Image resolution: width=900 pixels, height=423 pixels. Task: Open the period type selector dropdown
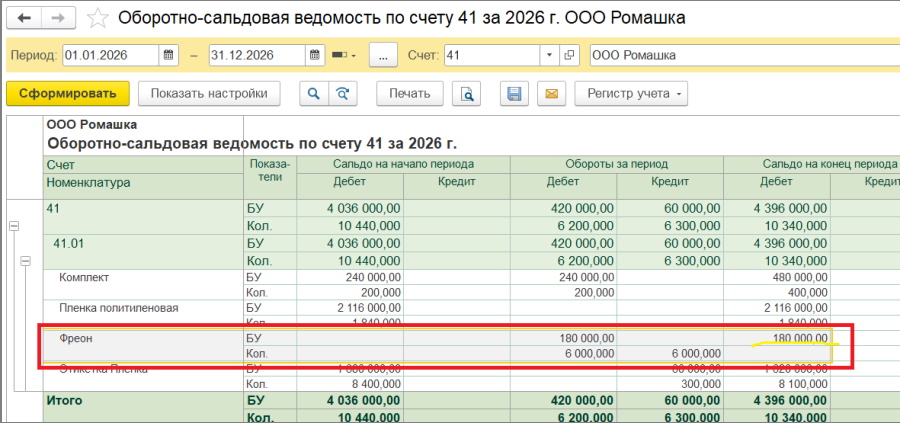345,55
